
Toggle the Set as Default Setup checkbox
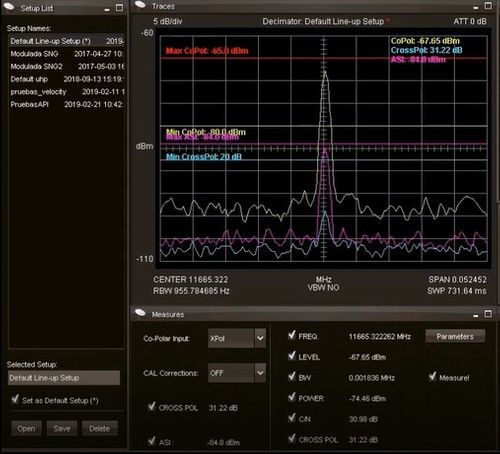click(15, 399)
